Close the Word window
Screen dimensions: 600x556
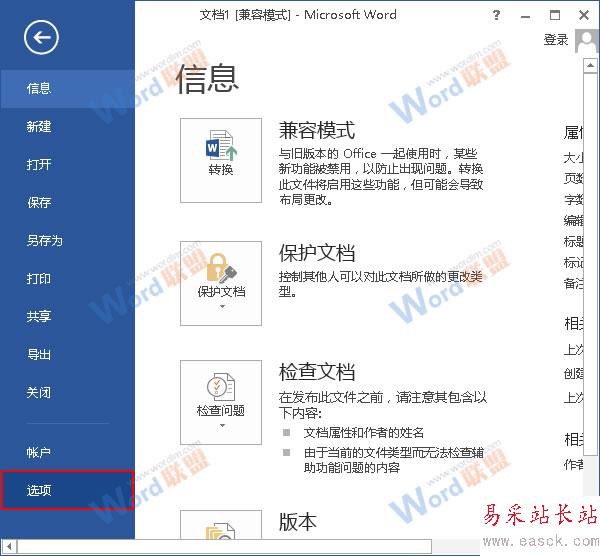point(584,15)
